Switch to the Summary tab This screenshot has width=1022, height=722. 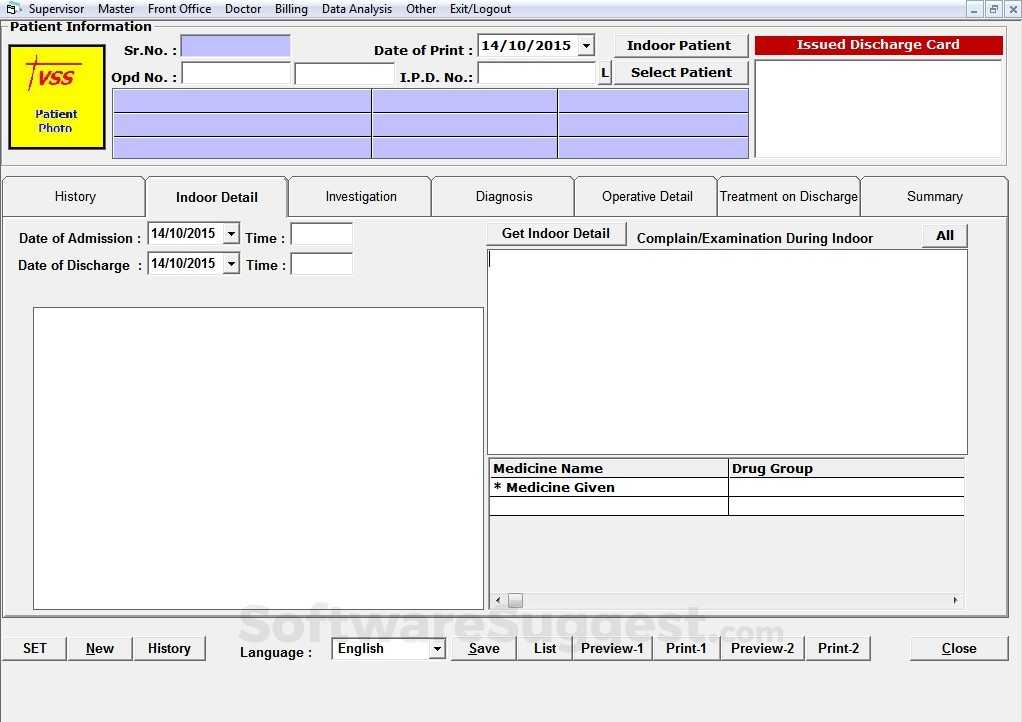(933, 196)
